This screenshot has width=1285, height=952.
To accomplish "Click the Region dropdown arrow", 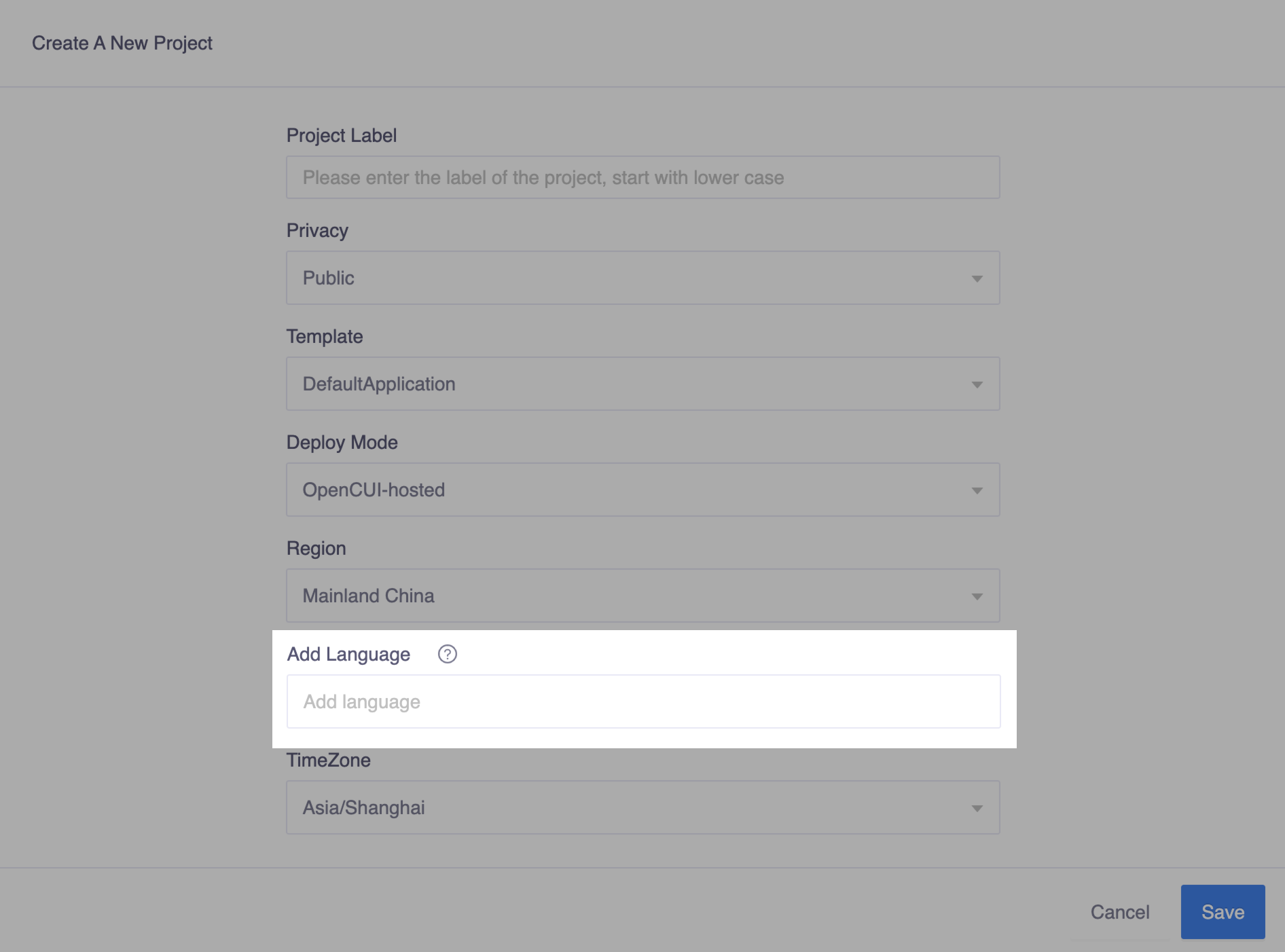I will tap(977, 596).
